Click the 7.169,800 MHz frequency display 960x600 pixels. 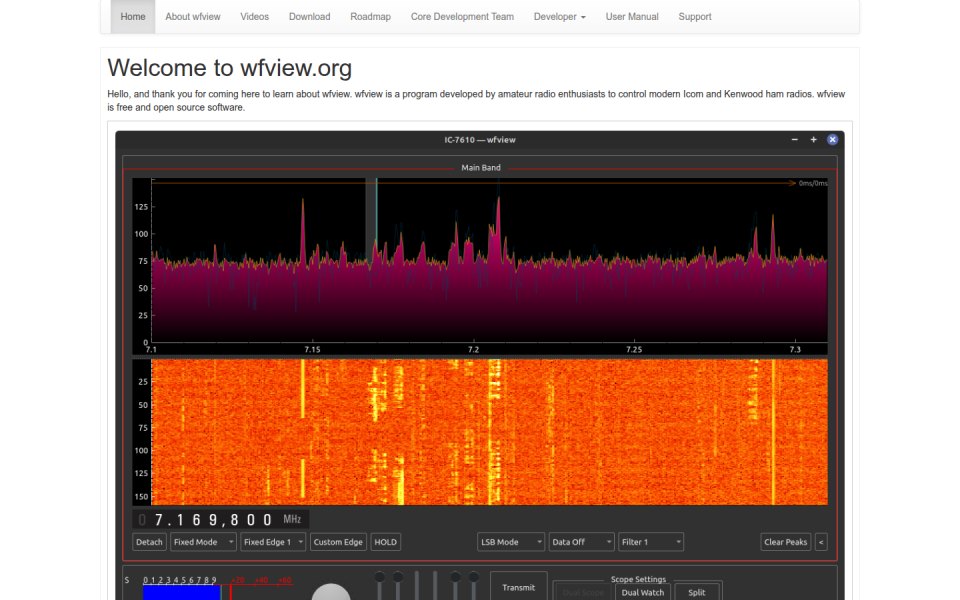coord(221,520)
